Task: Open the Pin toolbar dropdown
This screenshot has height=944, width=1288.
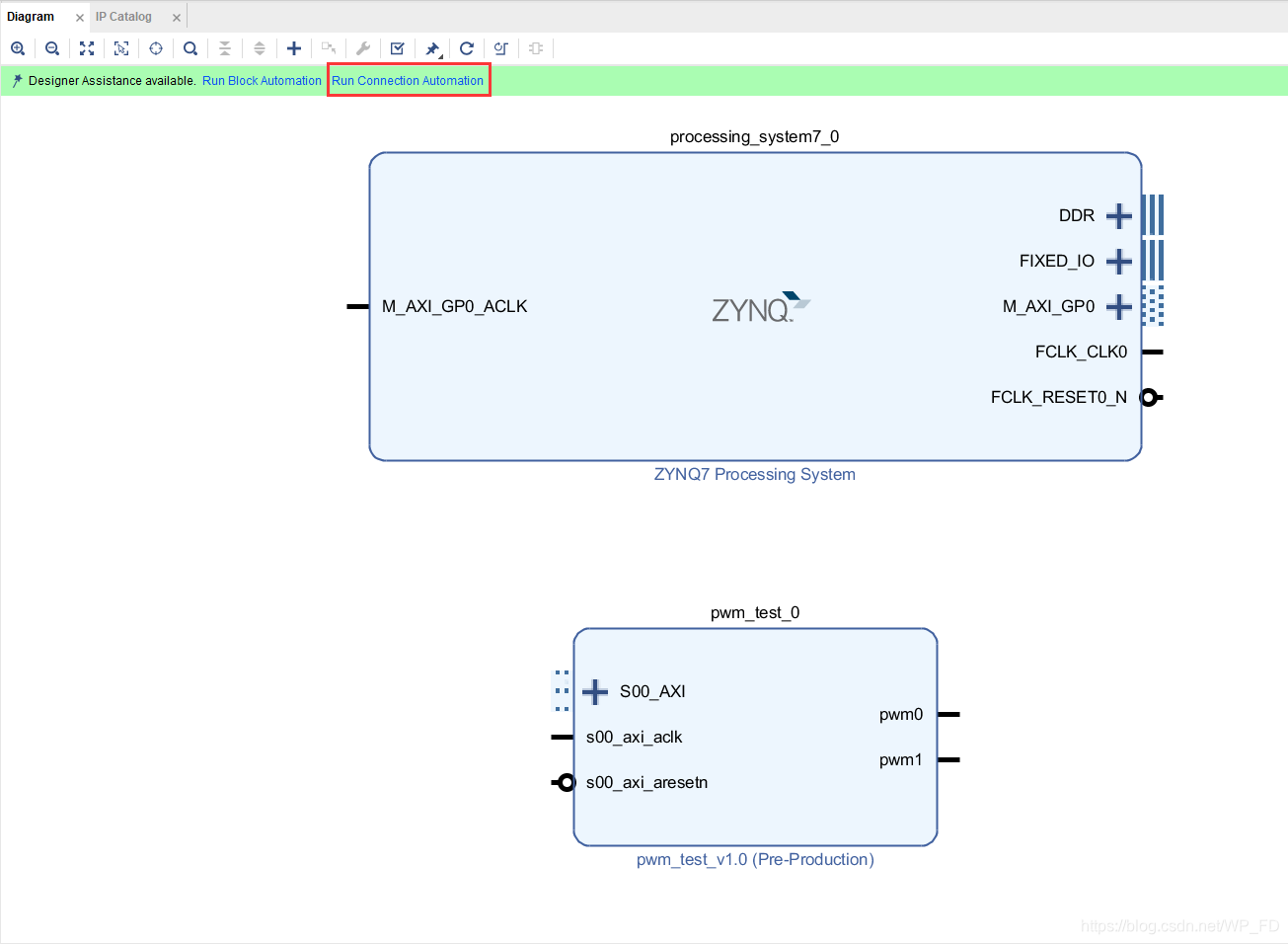Action: pos(433,49)
